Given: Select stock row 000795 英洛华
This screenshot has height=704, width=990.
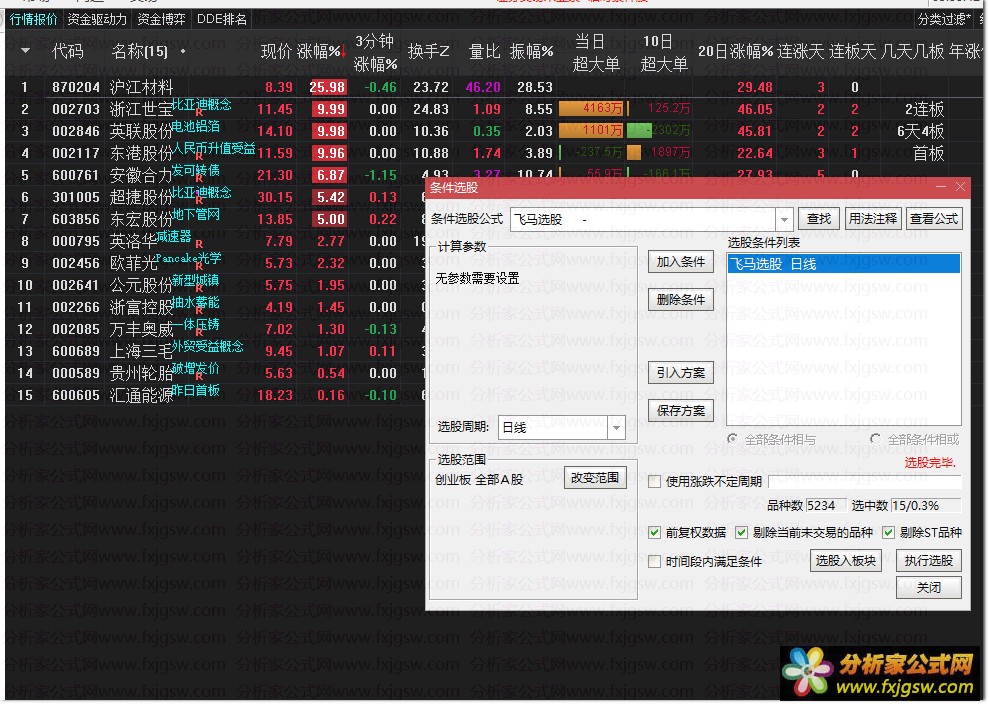Looking at the screenshot, I should (215, 241).
